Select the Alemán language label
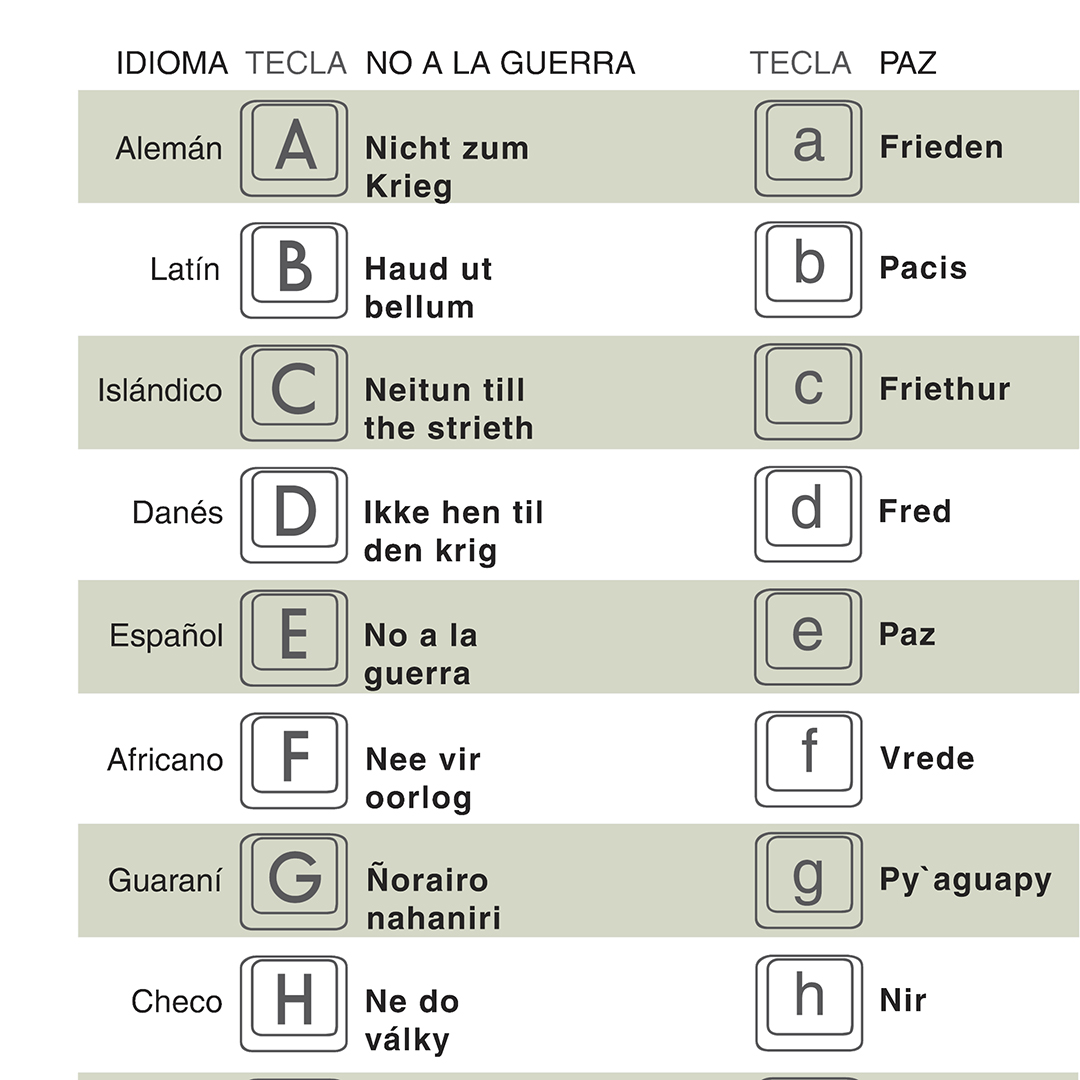This screenshot has height=1080, width=1080. 169,148
